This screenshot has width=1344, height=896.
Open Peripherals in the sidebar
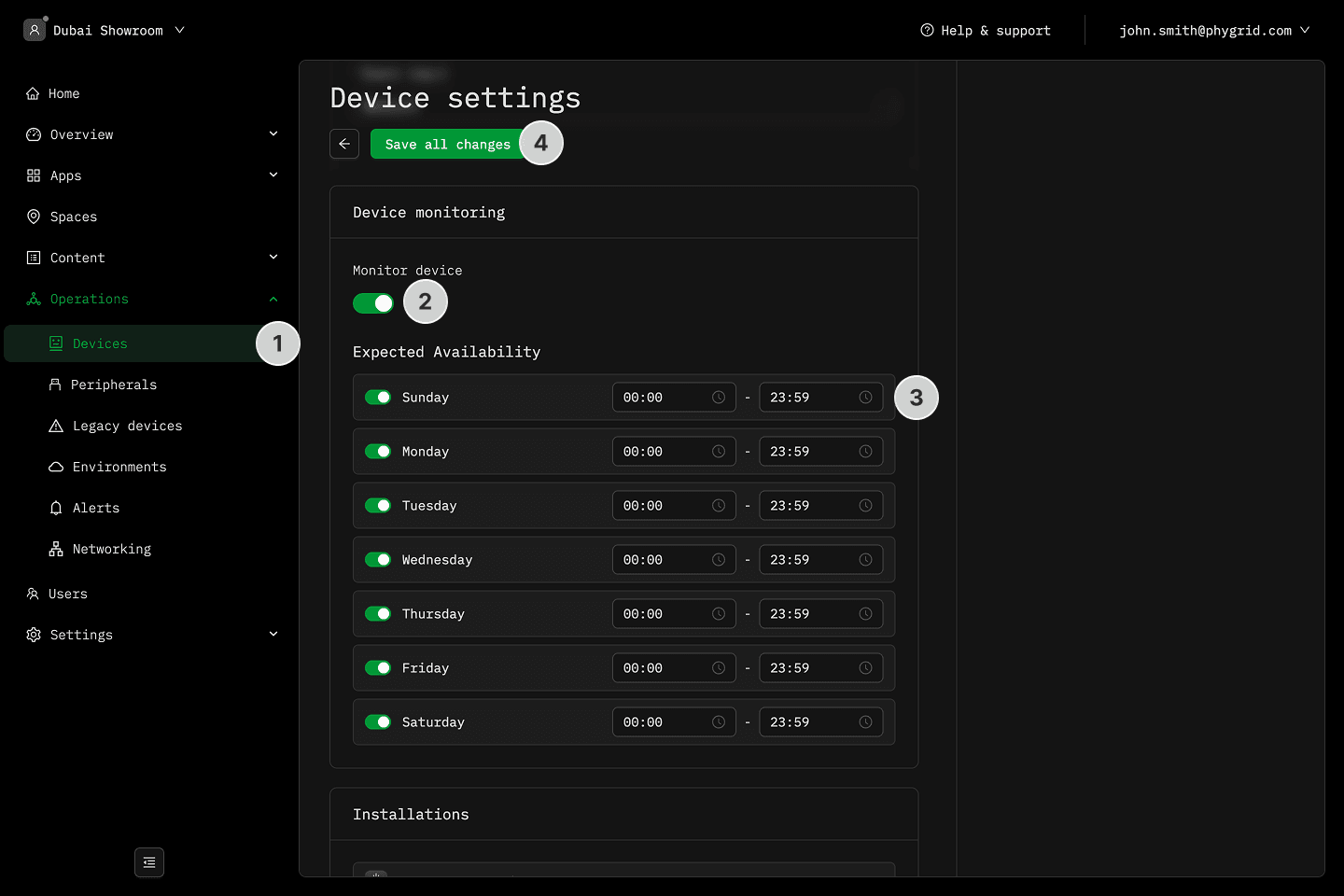(114, 385)
